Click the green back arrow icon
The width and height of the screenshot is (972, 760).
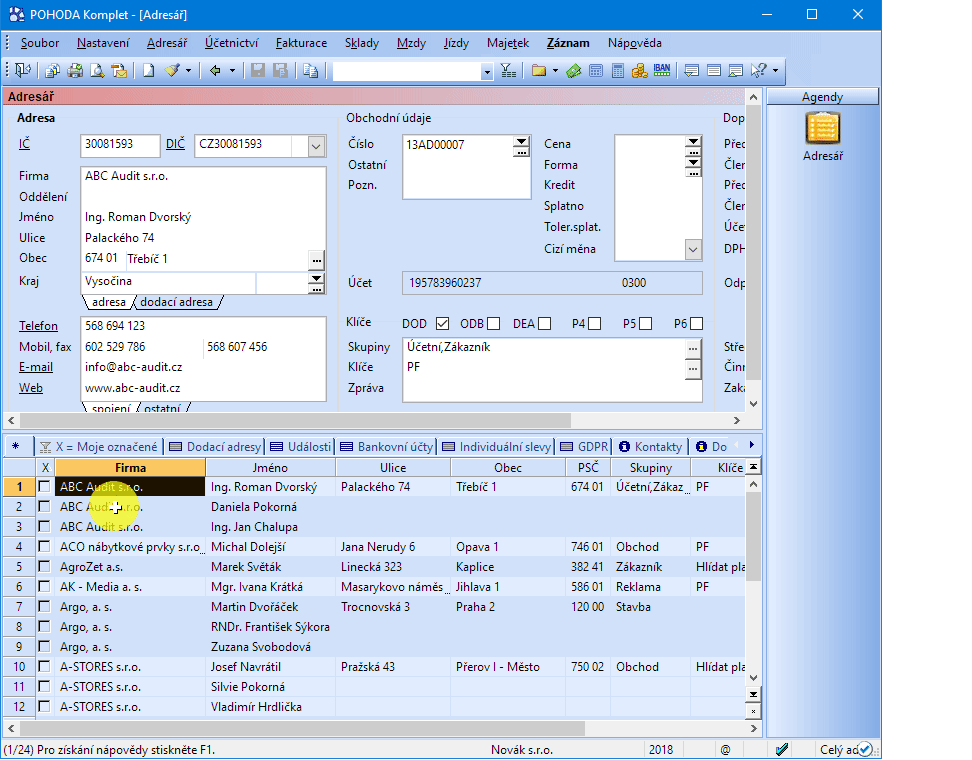pos(215,71)
